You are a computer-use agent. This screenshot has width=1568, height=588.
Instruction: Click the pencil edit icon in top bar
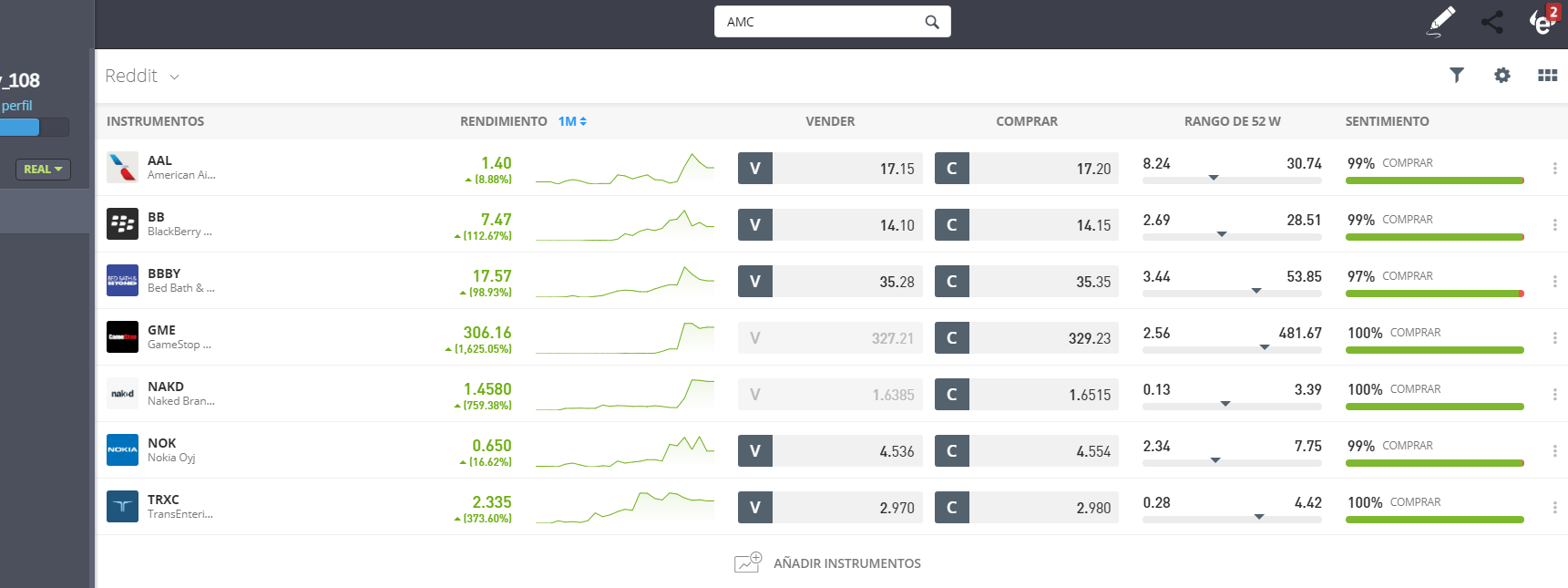point(1440,21)
